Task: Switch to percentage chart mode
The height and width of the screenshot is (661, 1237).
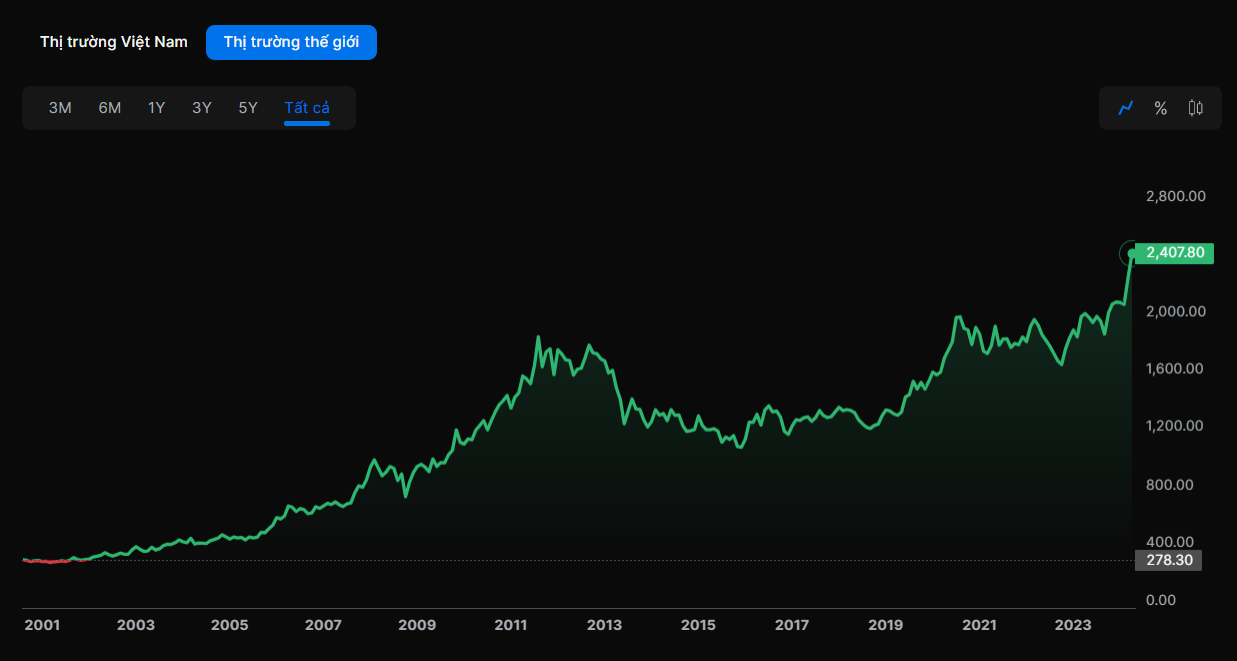Action: (1160, 108)
